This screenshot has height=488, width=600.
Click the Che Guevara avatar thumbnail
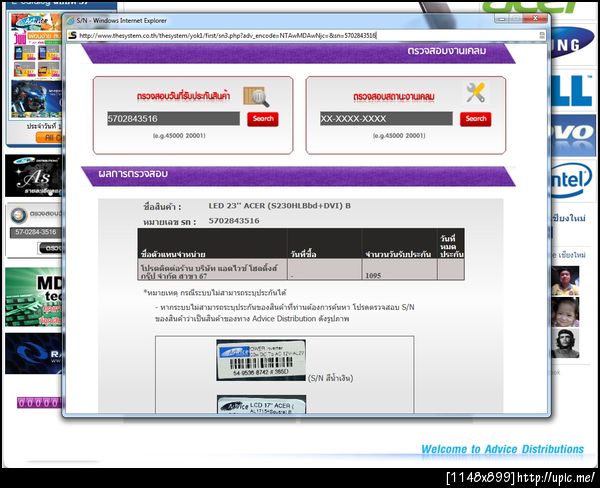(x=565, y=343)
